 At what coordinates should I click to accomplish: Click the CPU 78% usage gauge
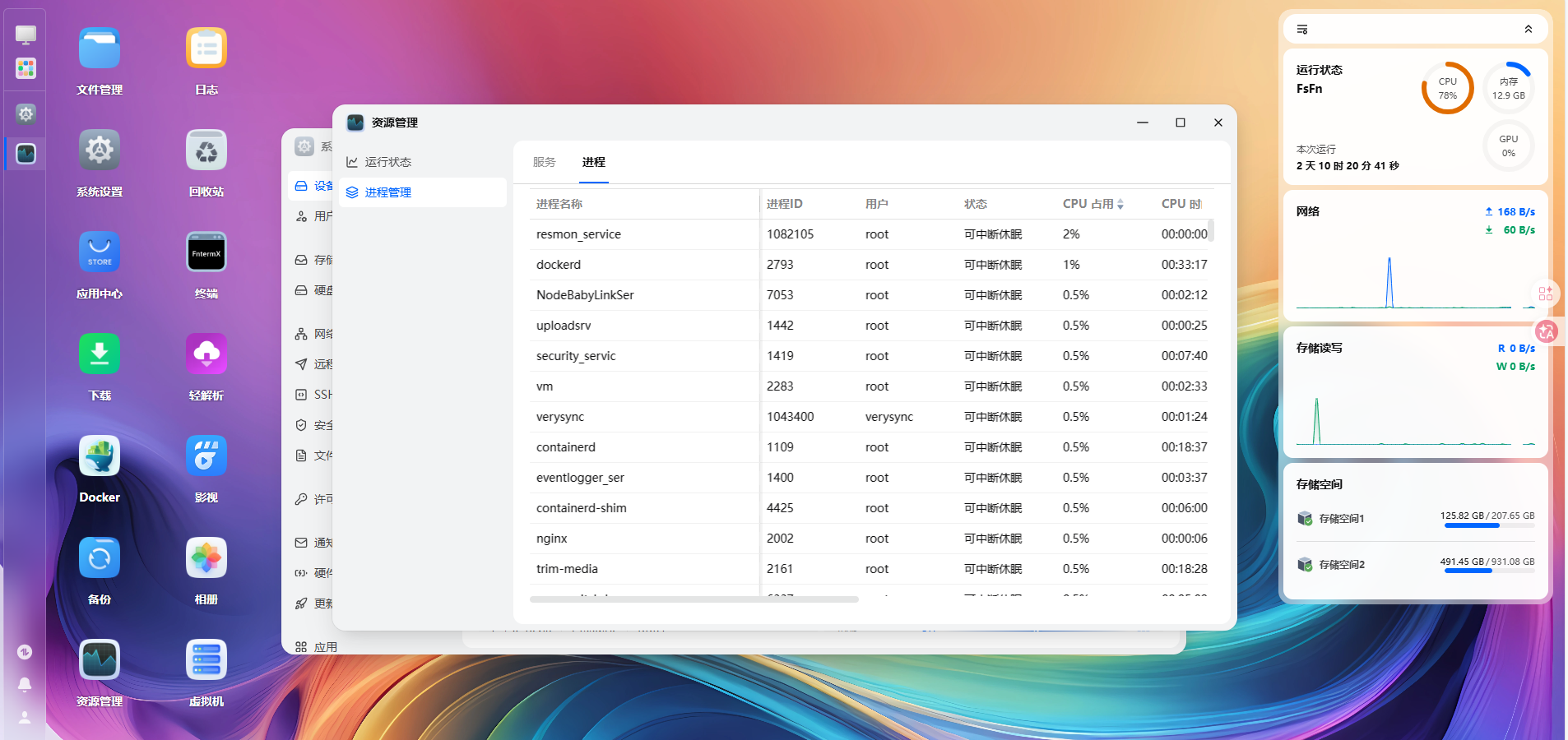pos(1447,89)
